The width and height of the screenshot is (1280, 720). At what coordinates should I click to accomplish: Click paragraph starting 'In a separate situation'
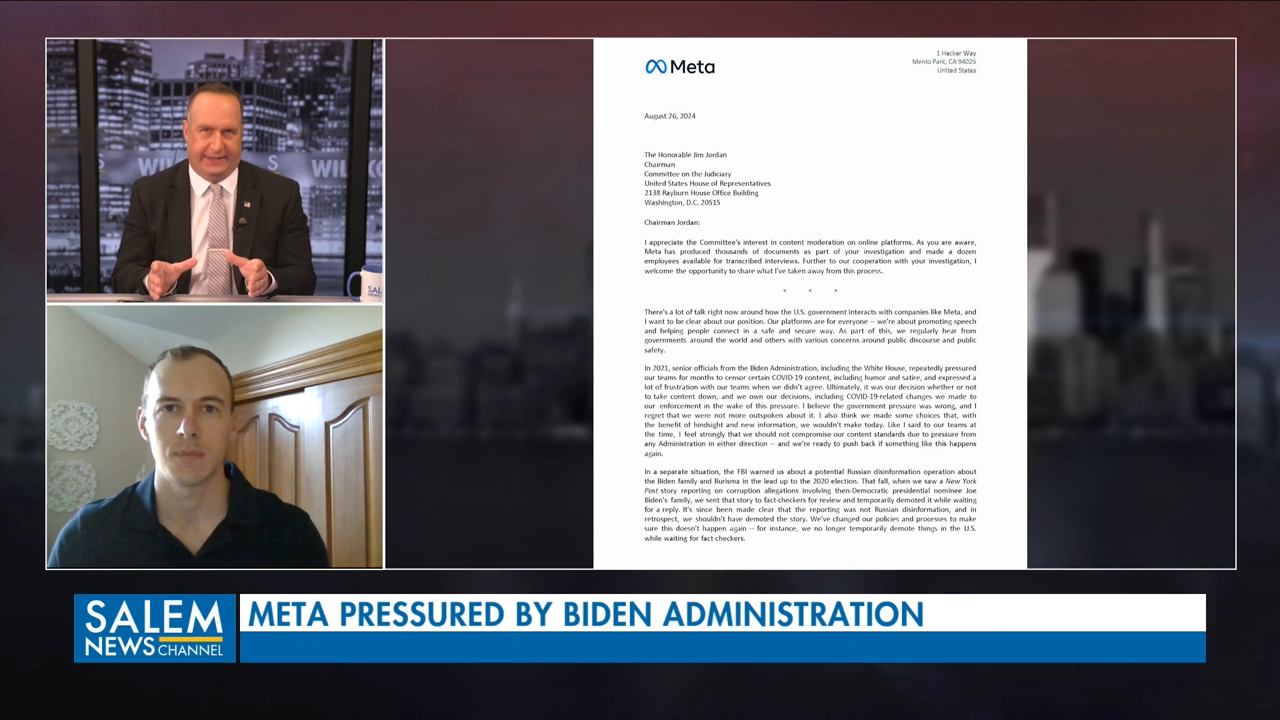coord(810,505)
